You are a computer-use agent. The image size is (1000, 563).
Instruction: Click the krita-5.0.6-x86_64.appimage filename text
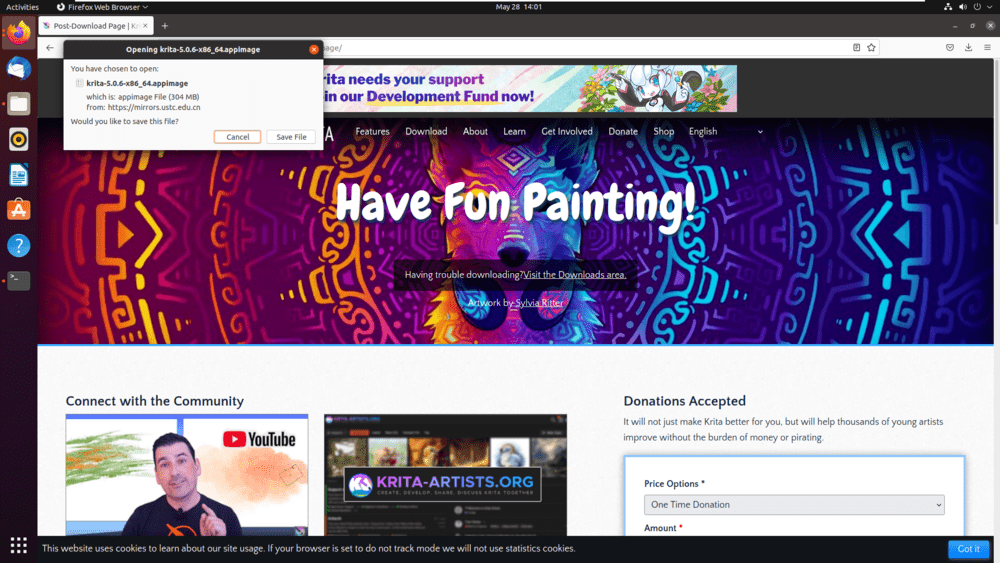137,83
